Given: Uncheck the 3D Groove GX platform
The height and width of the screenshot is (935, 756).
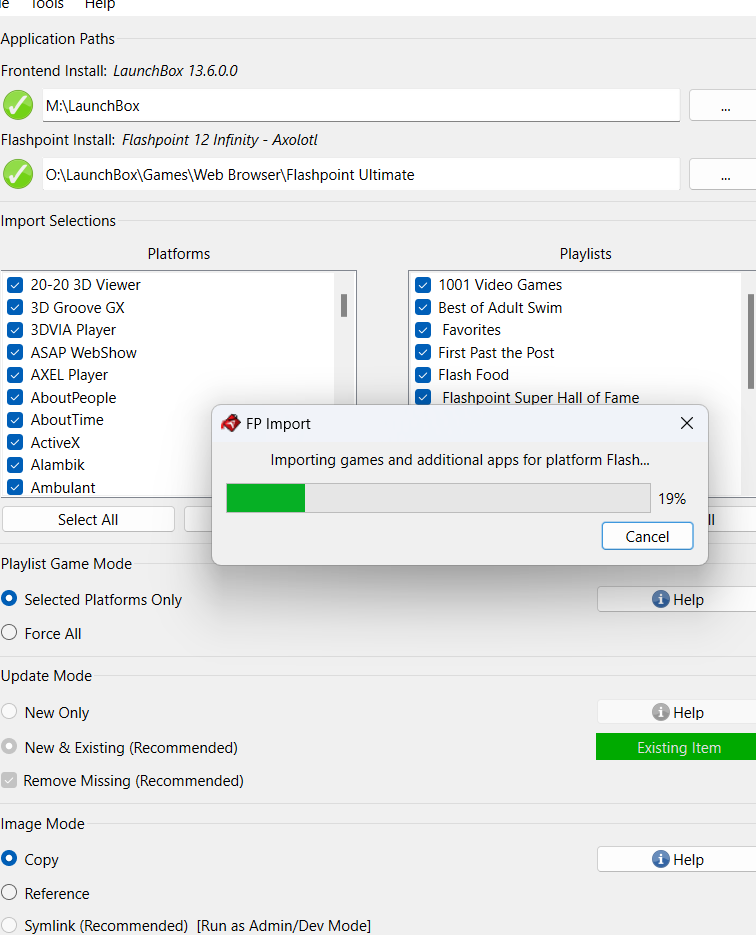Looking at the screenshot, I should point(15,308).
